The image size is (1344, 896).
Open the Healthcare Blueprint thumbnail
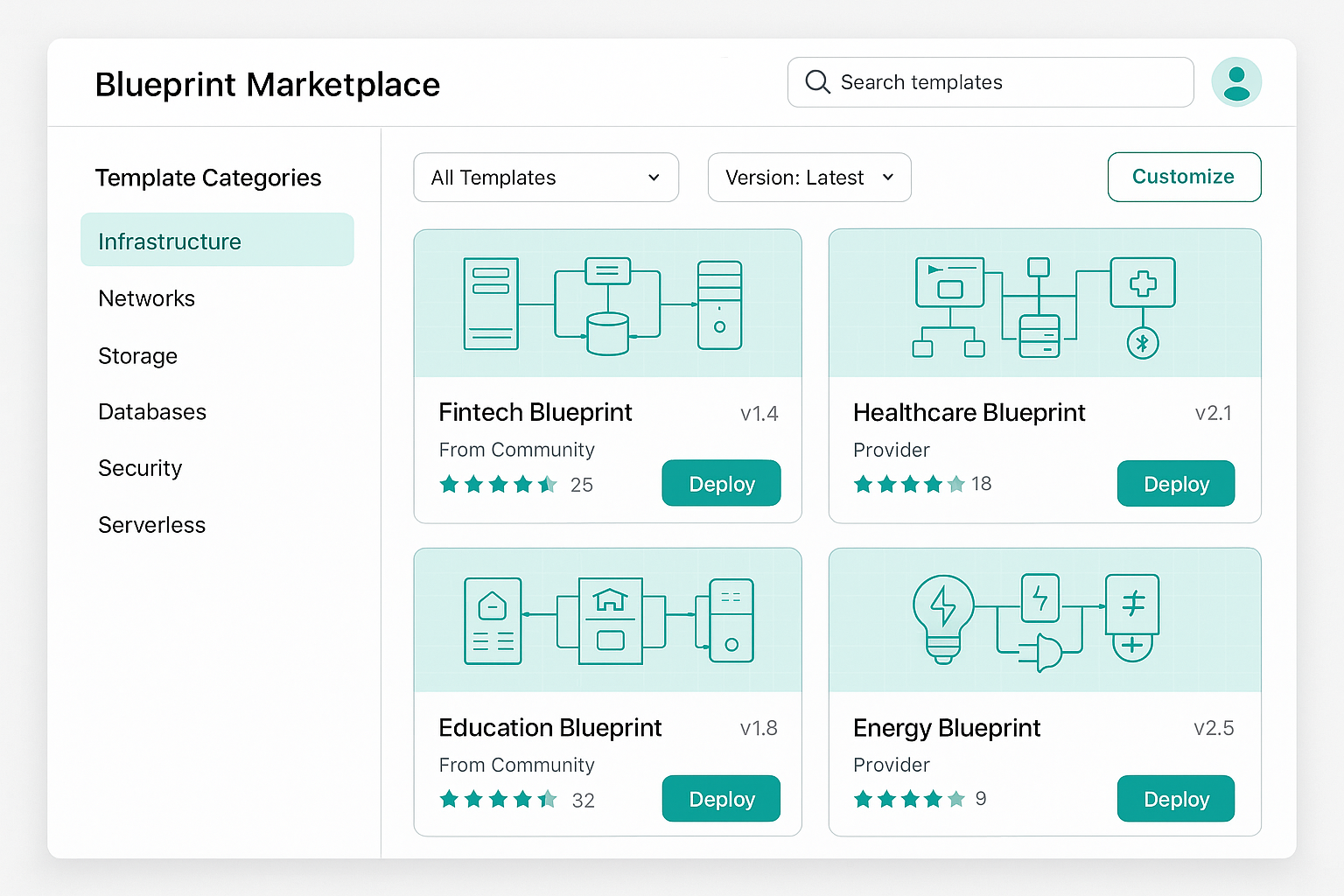(x=1045, y=303)
